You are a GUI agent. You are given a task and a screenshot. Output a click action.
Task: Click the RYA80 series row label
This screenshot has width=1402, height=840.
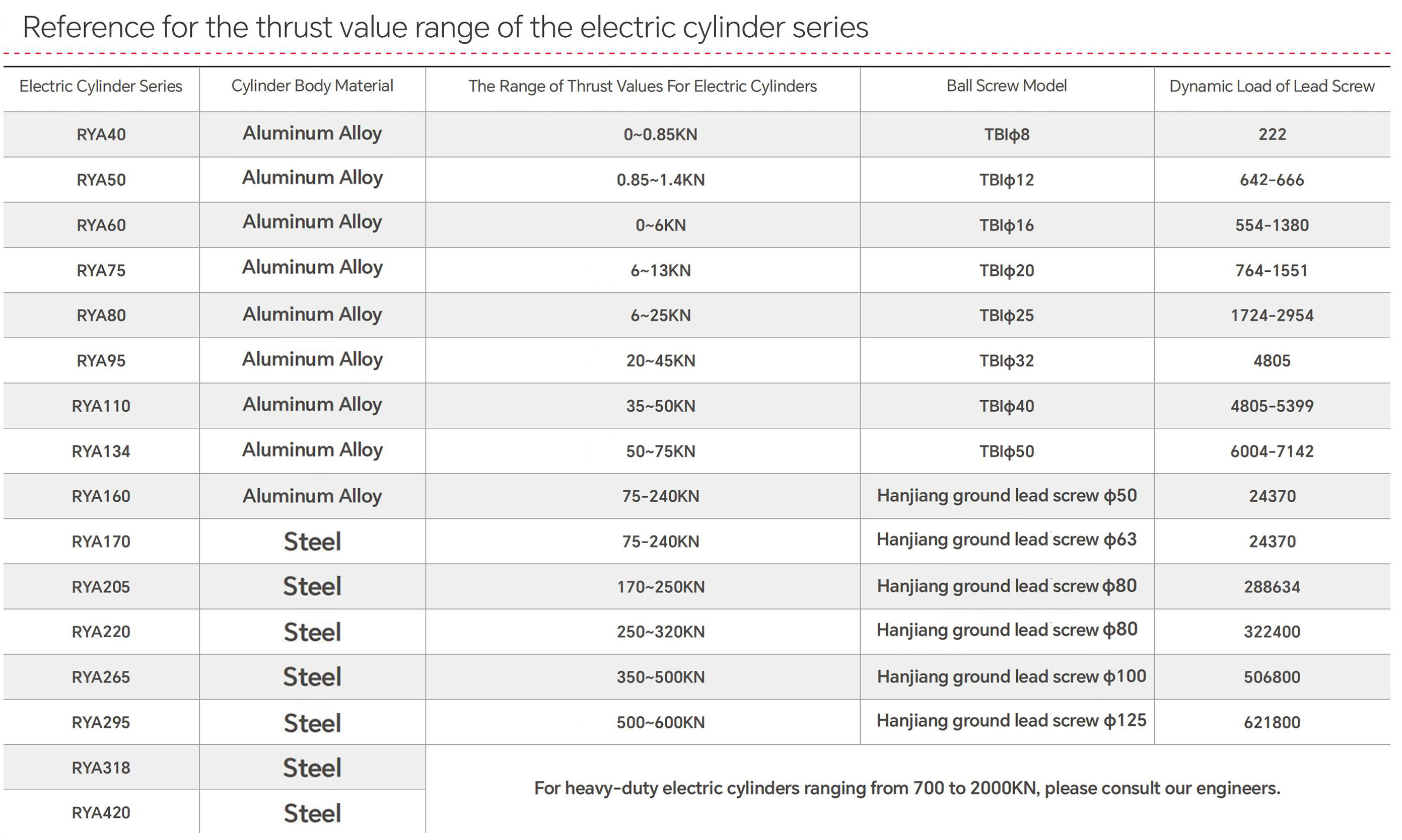[x=101, y=315]
